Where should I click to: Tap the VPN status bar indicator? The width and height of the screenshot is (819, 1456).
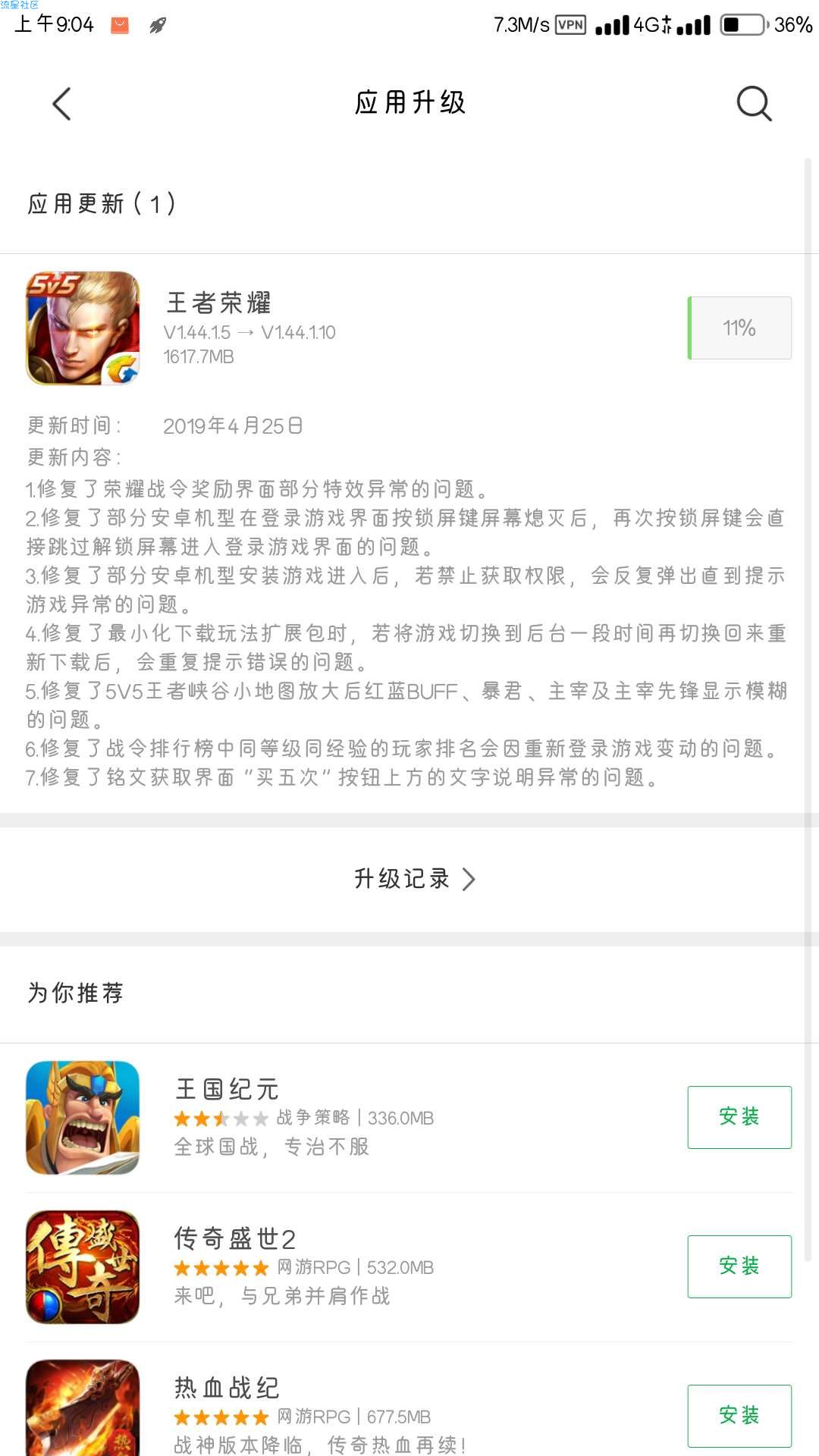[570, 25]
